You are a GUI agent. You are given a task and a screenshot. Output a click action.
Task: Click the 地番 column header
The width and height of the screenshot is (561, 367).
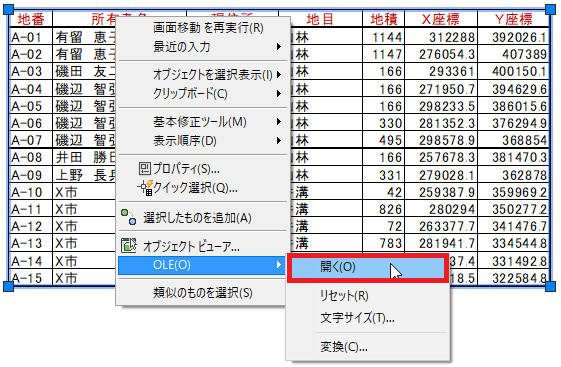(x=31, y=19)
